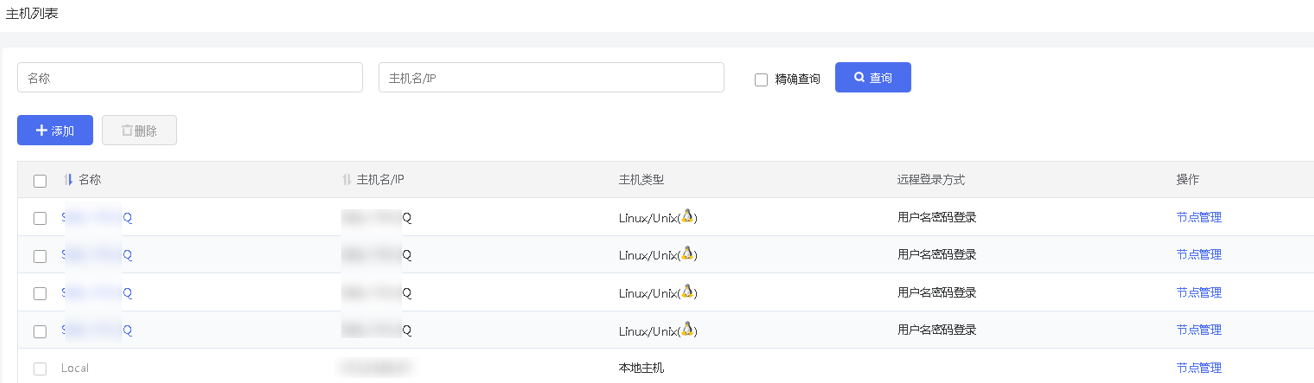Viewport: 1314px width, 383px height.
Task: Focus the 名称 search input field
Action: click(190, 77)
